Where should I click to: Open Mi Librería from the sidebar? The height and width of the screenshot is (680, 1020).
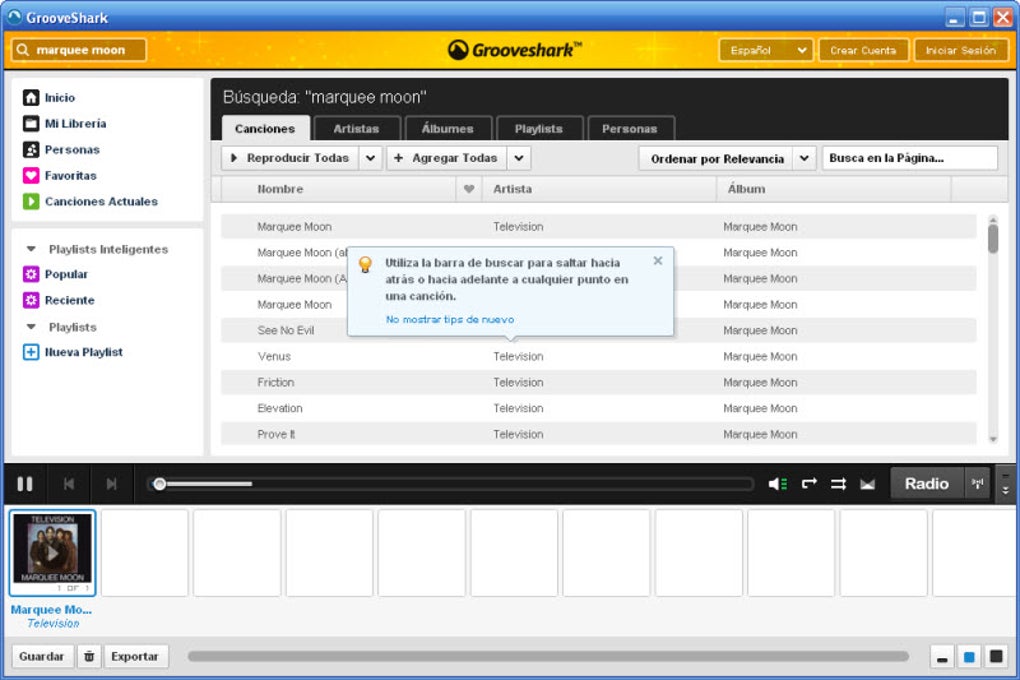pos(62,123)
